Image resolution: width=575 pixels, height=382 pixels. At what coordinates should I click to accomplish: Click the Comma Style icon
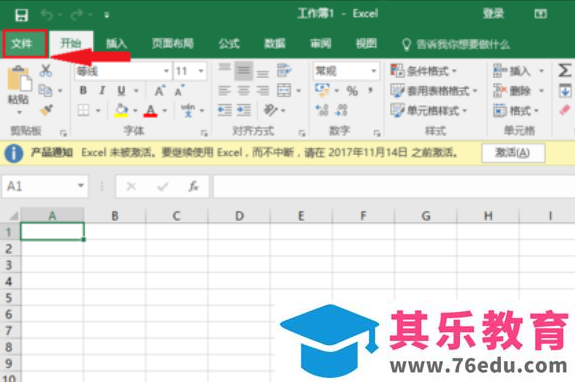point(371,91)
